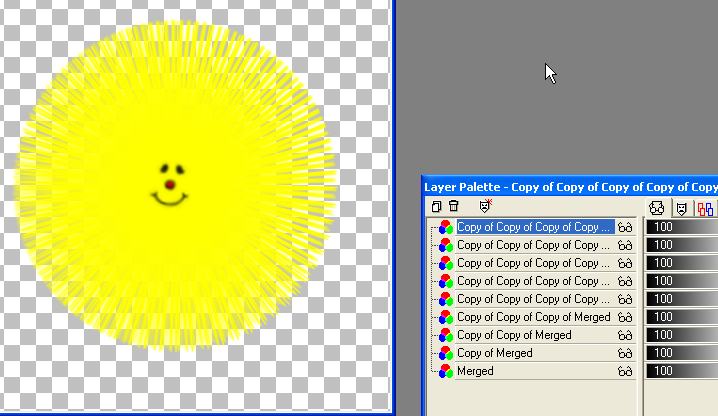
Task: Click opacity slider for Copy of Copy of Merged
Action: tap(682, 335)
